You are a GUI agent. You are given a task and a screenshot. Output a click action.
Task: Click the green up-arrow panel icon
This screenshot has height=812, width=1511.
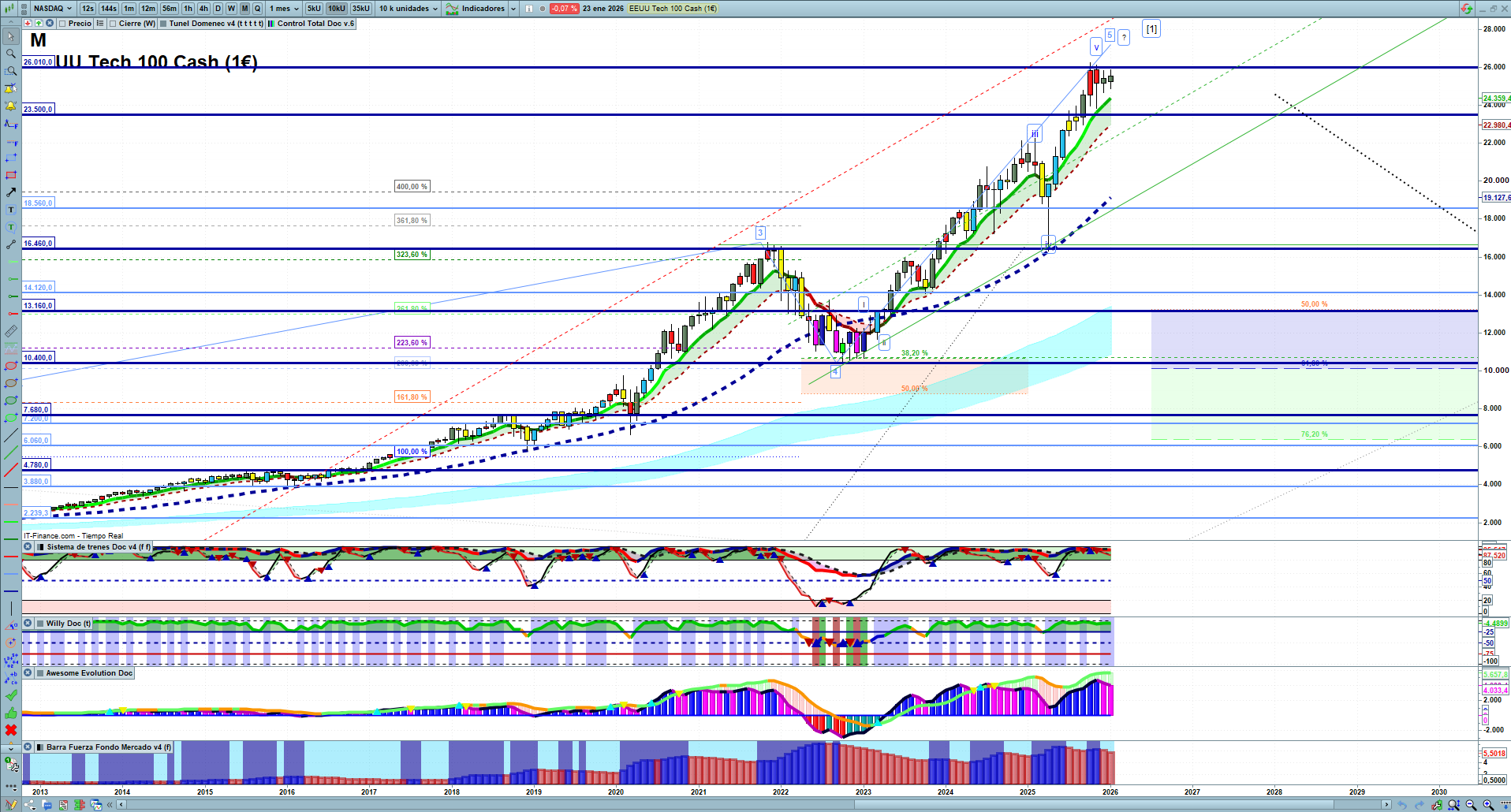pos(39,24)
